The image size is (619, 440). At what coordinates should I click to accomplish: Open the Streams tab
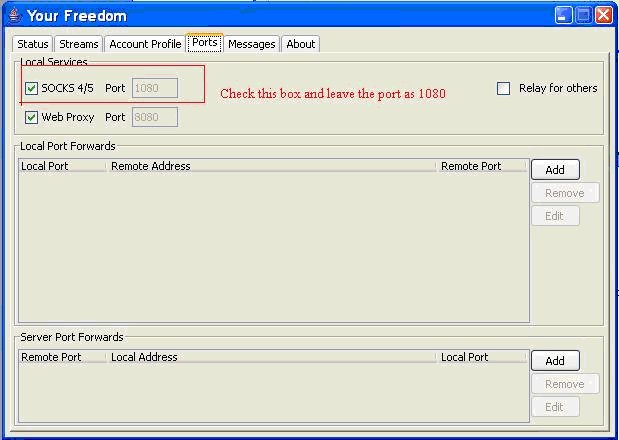click(79, 44)
